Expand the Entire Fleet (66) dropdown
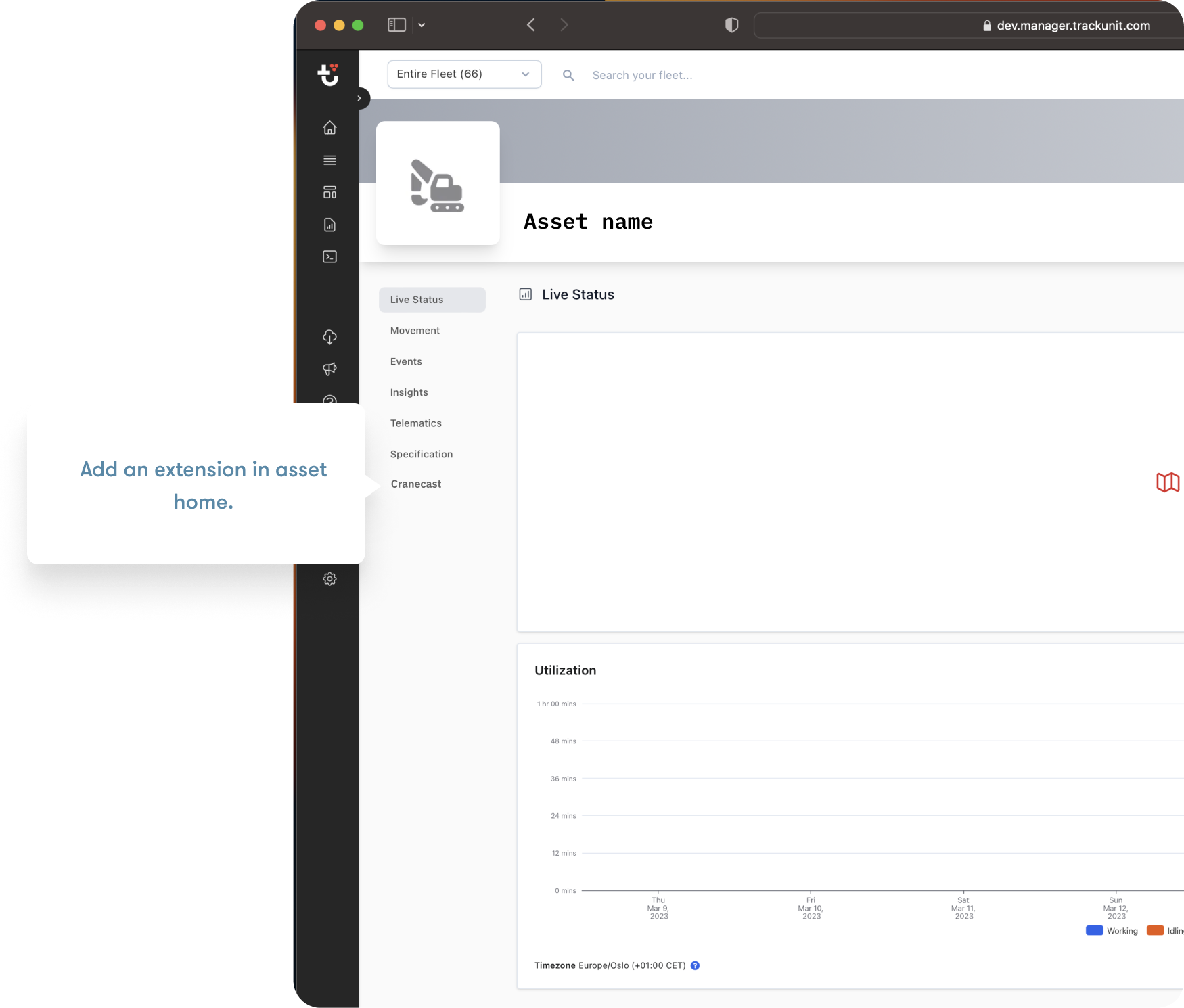This screenshot has height=1008, width=1184. point(464,74)
